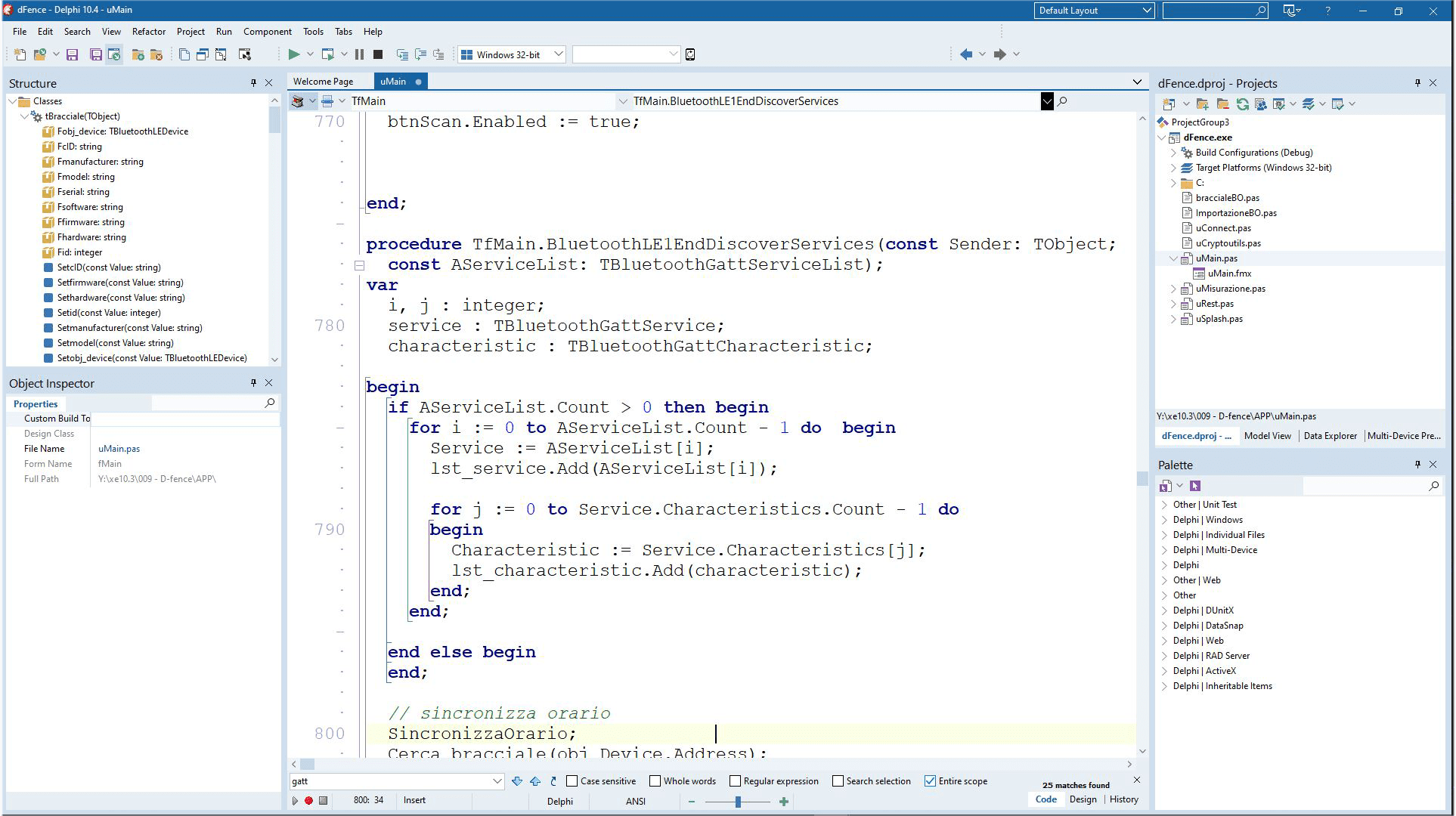The height and width of the screenshot is (816, 1456).
Task: Switch to the Design tab
Action: point(1083,799)
